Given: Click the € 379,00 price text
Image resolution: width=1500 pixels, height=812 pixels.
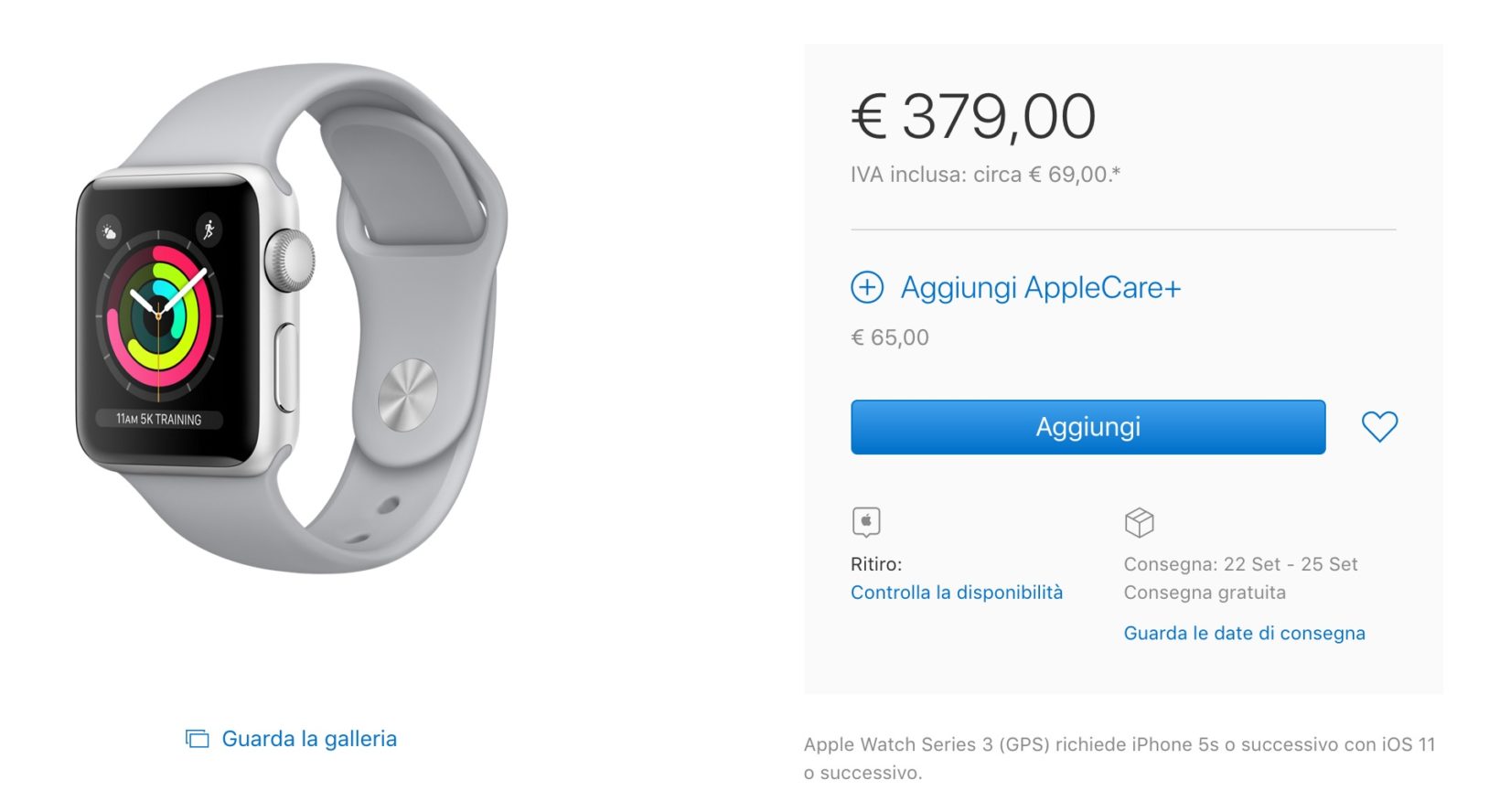Looking at the screenshot, I should pos(973,117).
